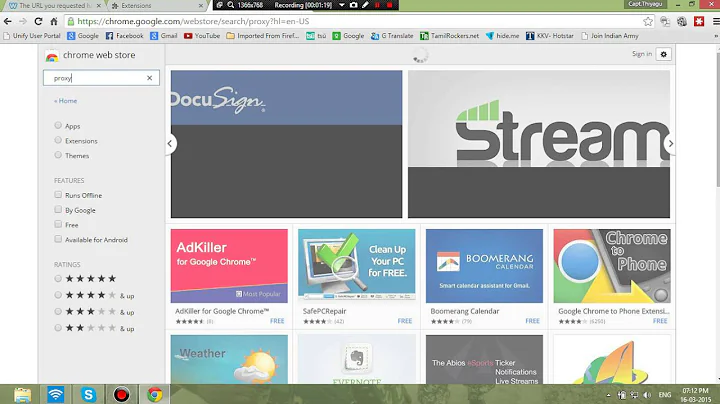The image size is (720, 404).
Task: Click Chrome Web Store rainbow logo
Action: click(x=52, y=56)
